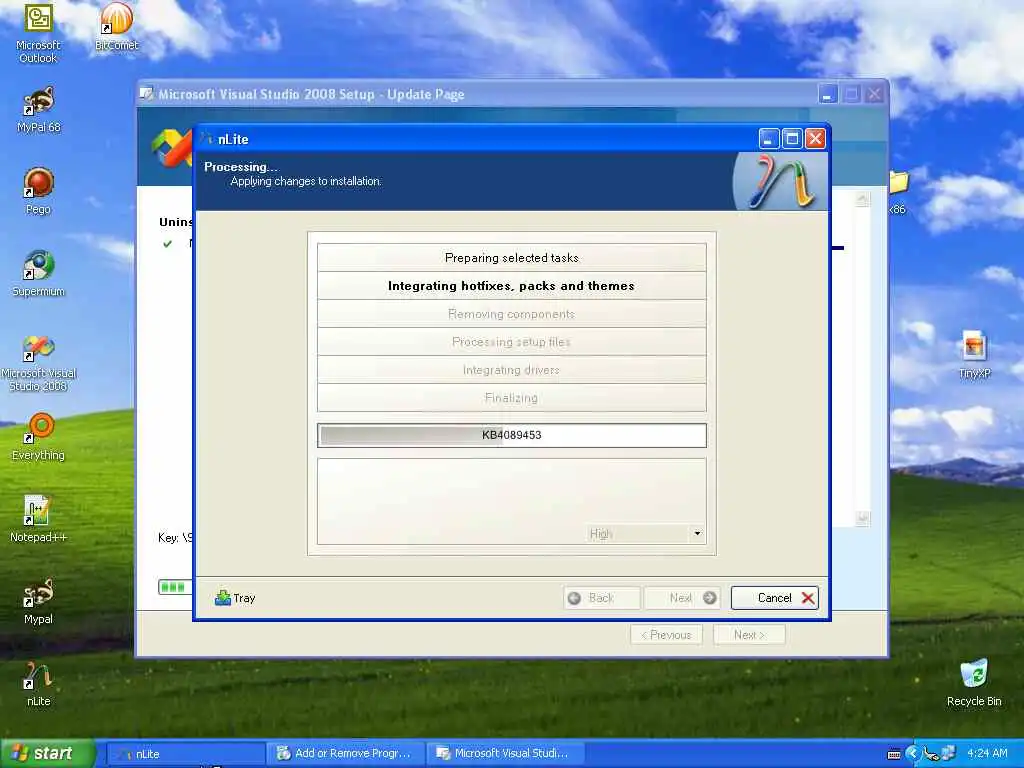Cancel the nLite processing
Screen dimensions: 1024x768
[x=775, y=598]
